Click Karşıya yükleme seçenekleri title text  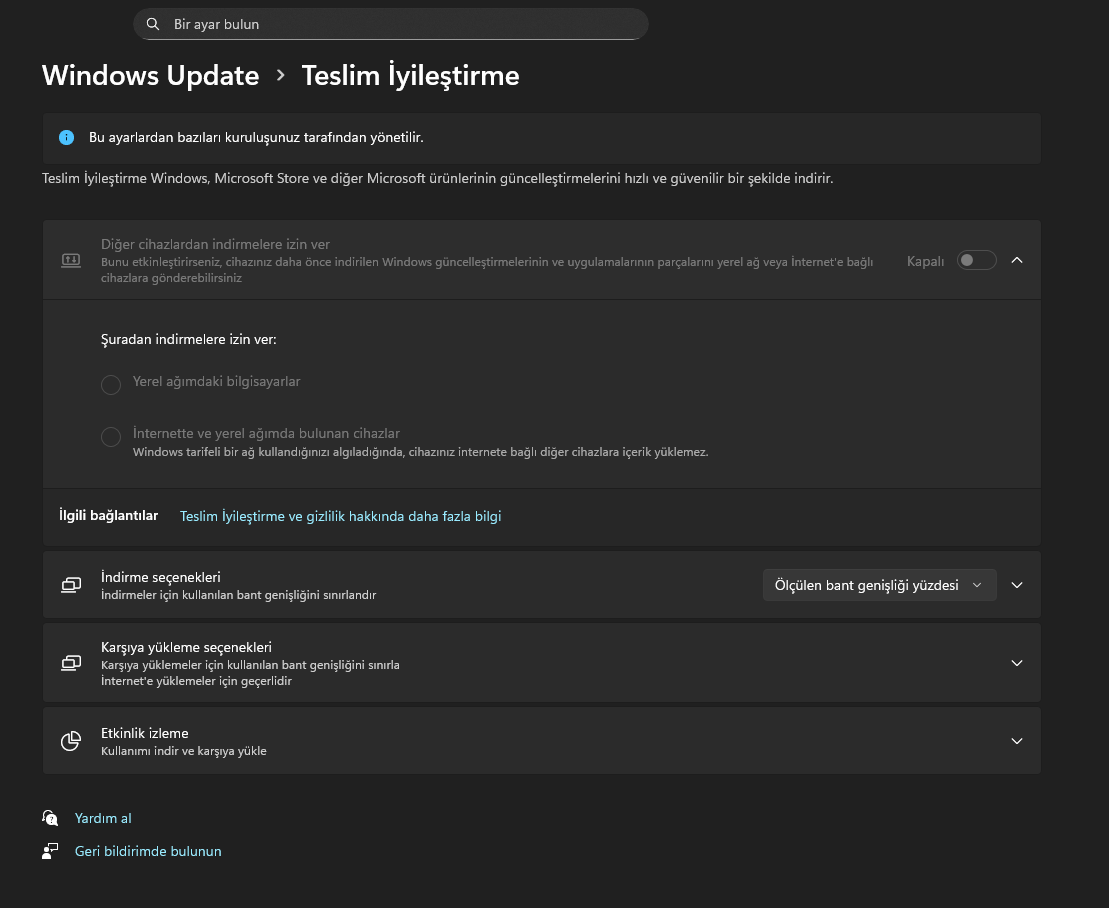186,647
